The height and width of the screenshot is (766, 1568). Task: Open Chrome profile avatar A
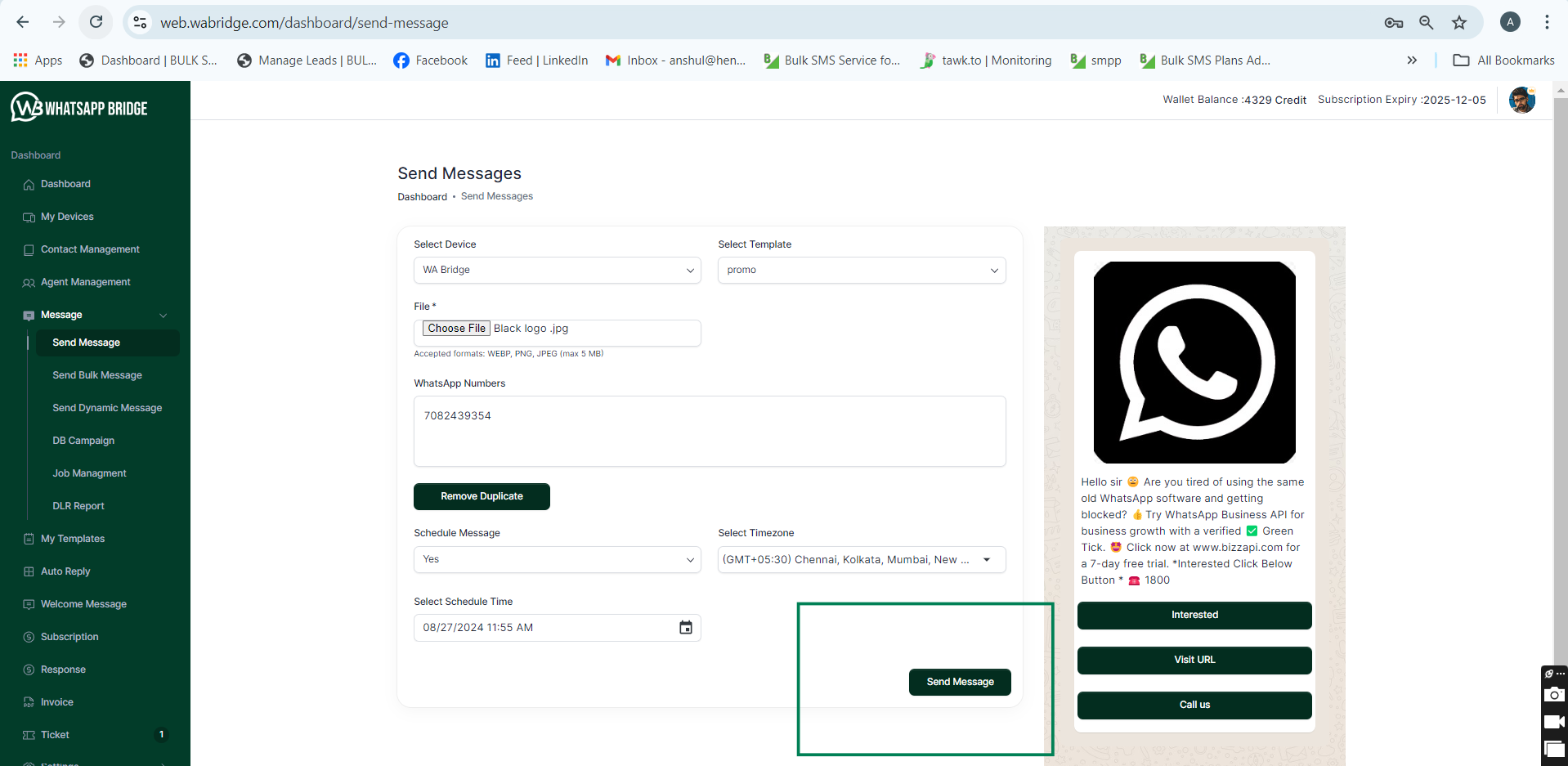click(x=1511, y=22)
